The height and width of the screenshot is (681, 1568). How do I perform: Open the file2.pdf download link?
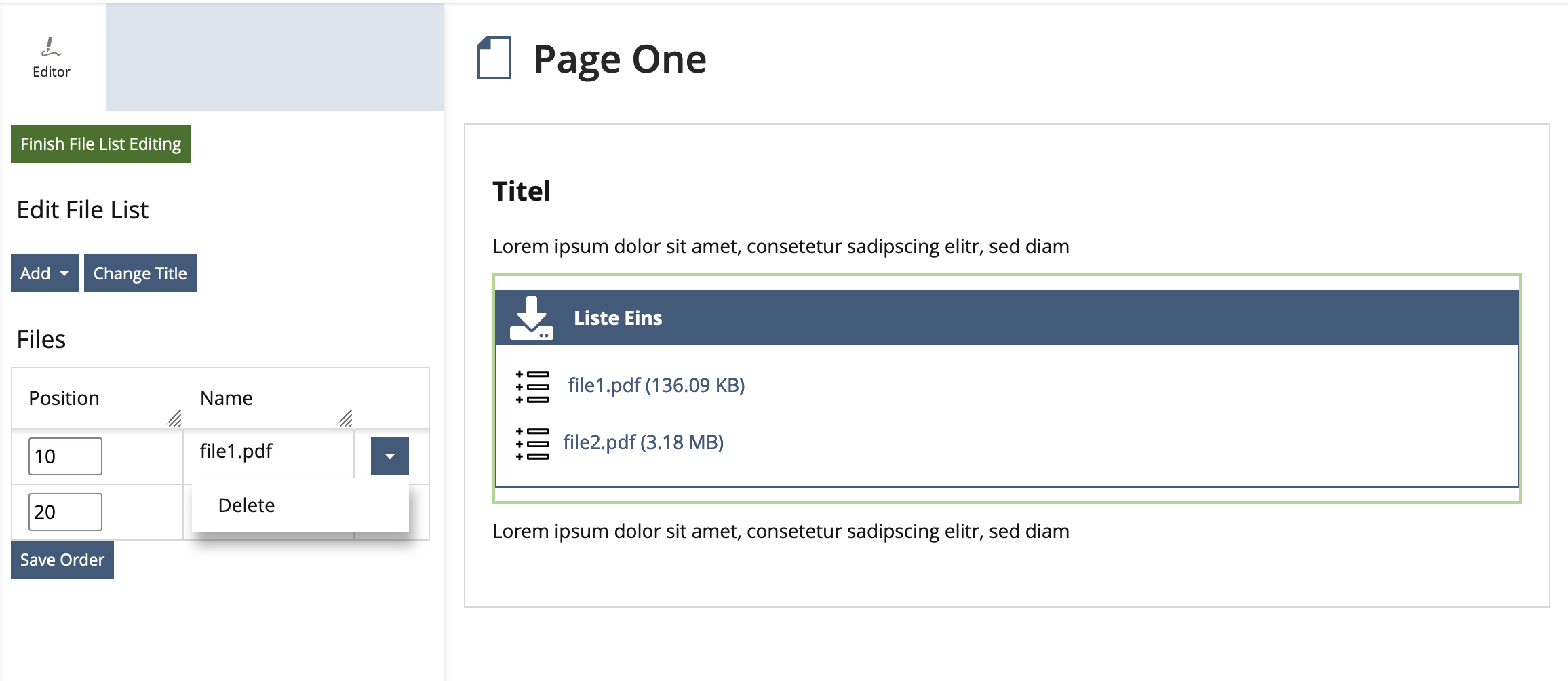pyautogui.click(x=643, y=442)
